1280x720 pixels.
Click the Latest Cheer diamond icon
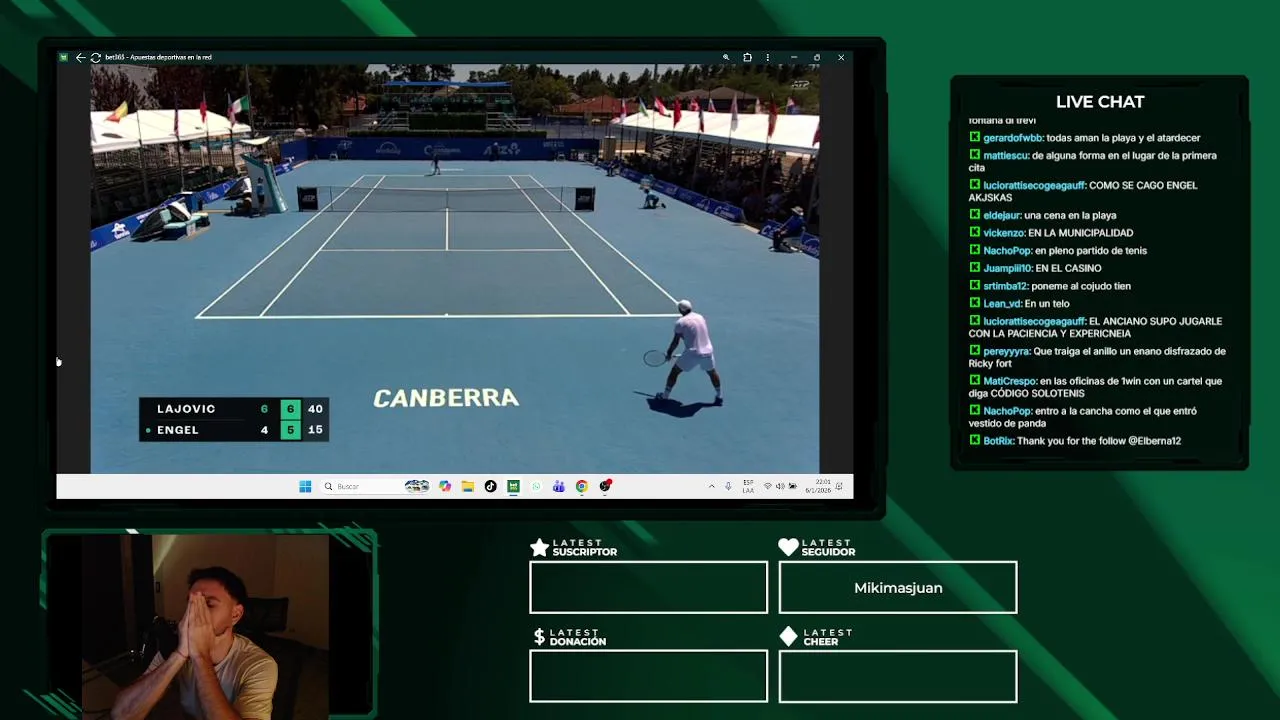(788, 636)
